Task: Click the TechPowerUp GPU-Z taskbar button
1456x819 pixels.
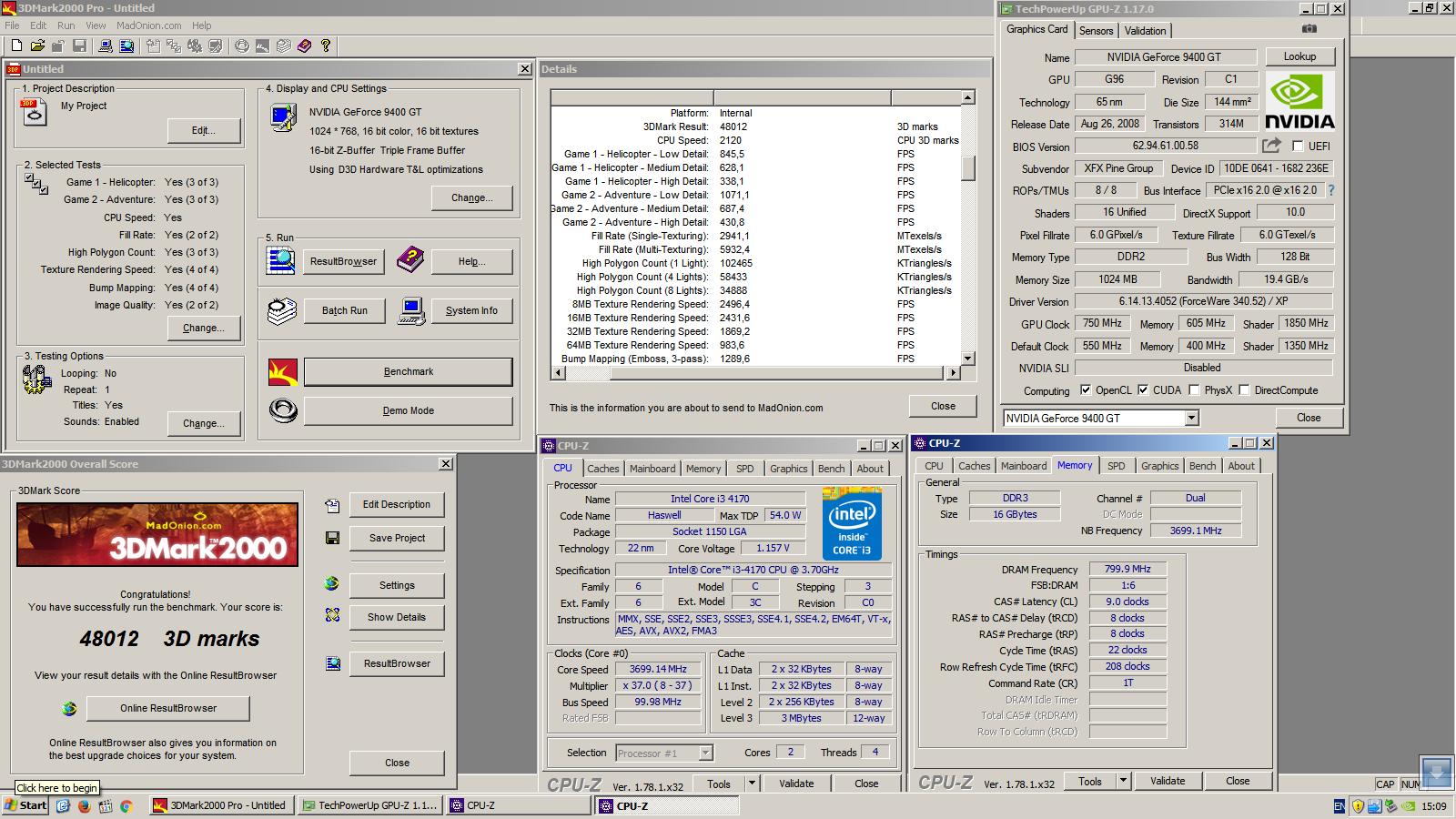Action: point(370,805)
